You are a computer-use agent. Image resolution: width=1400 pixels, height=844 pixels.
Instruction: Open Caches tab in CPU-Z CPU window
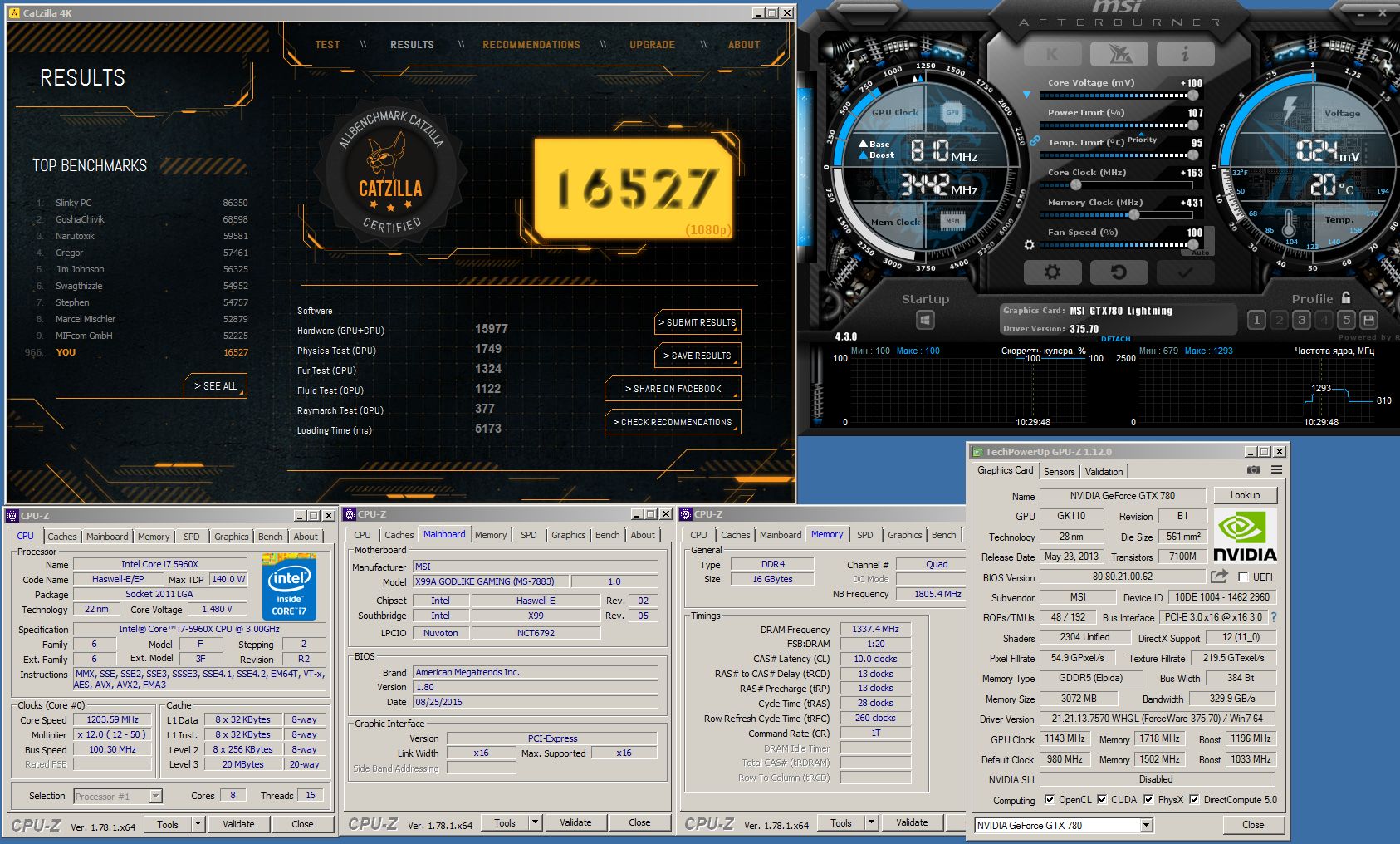click(x=62, y=537)
